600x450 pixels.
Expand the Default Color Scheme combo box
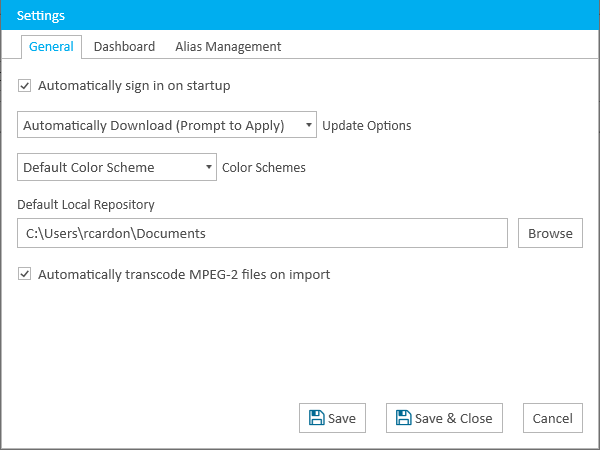(117, 167)
